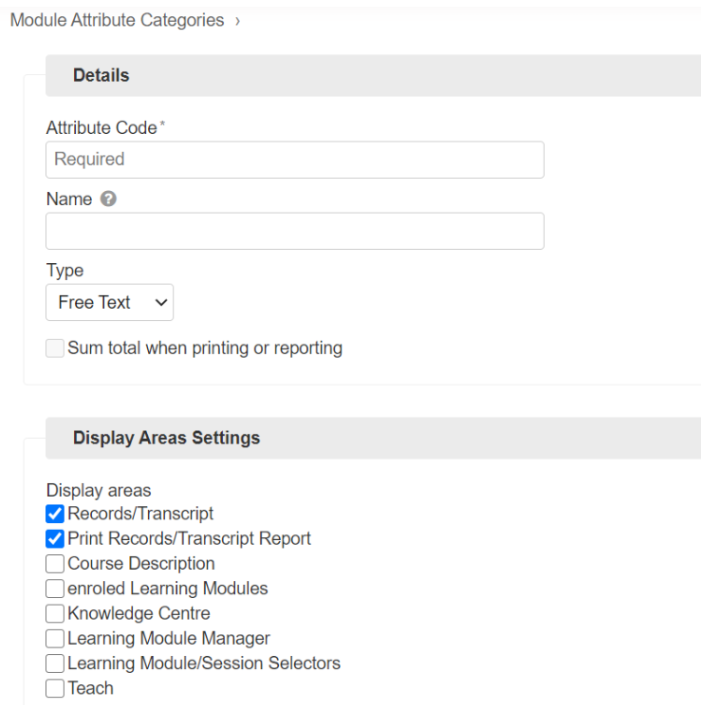Tick the Teach display area checkbox

(56, 689)
